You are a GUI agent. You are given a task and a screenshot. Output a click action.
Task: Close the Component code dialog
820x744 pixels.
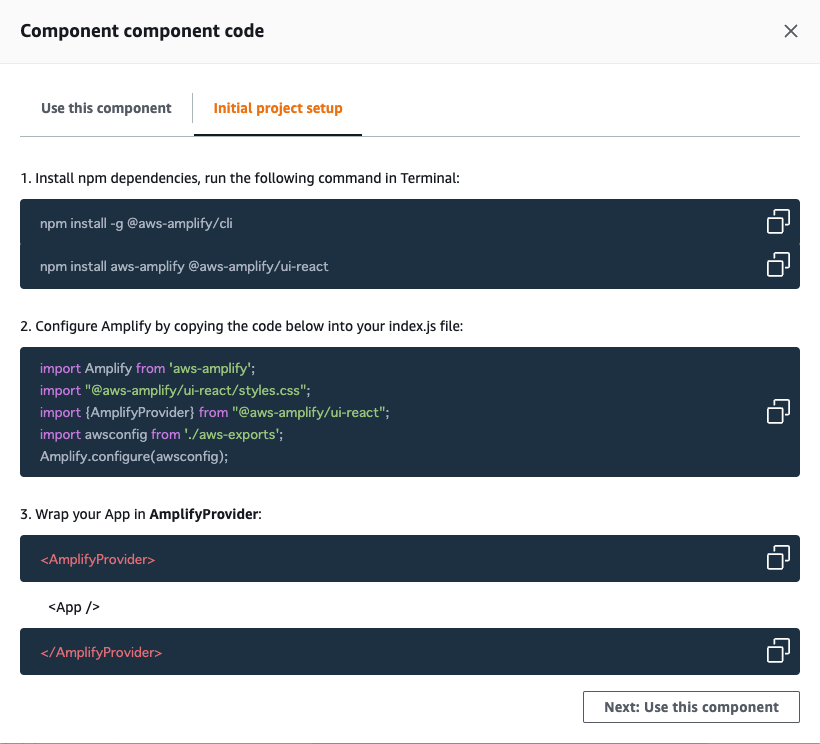click(x=791, y=31)
